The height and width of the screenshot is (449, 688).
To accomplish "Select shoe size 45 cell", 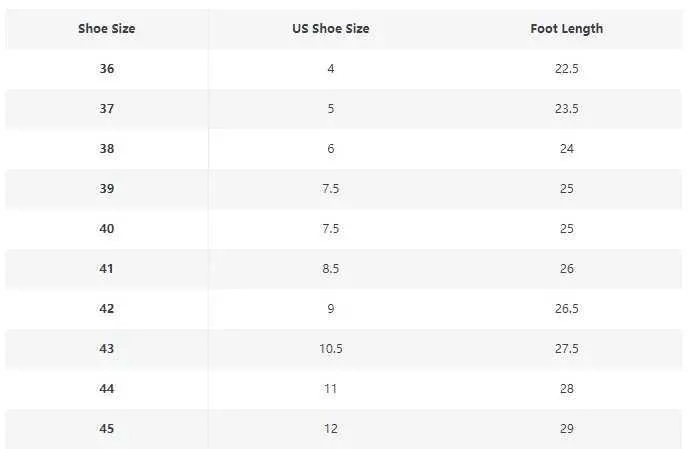I will tap(107, 428).
